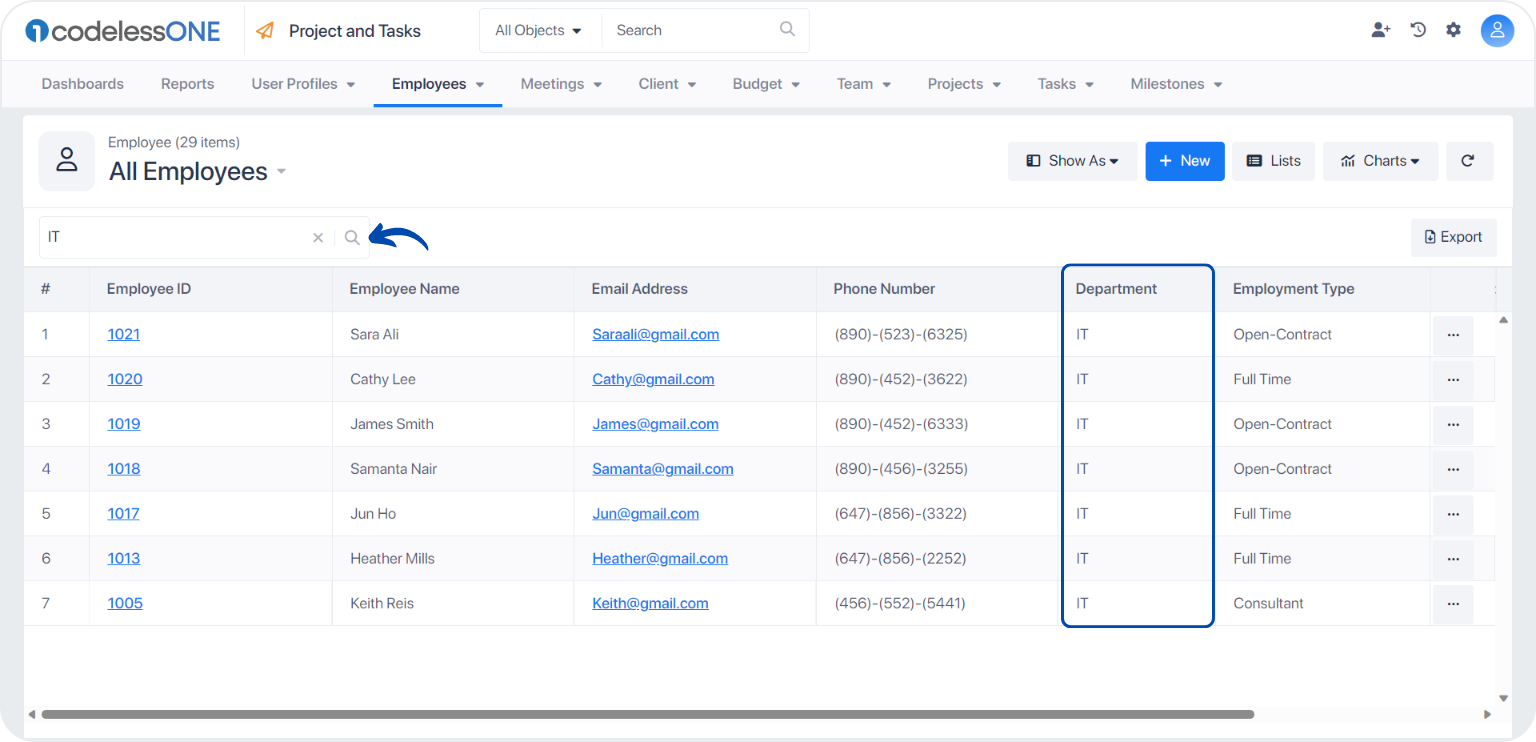Open employee ID 1005 link

(125, 604)
